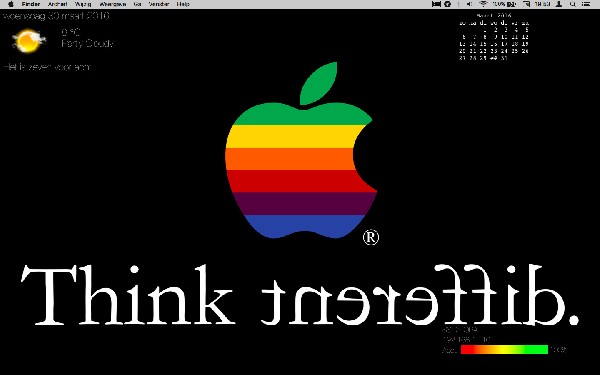This screenshot has height=375, width=600.
Task: Open the Apple menu
Action: click(x=11, y=4)
